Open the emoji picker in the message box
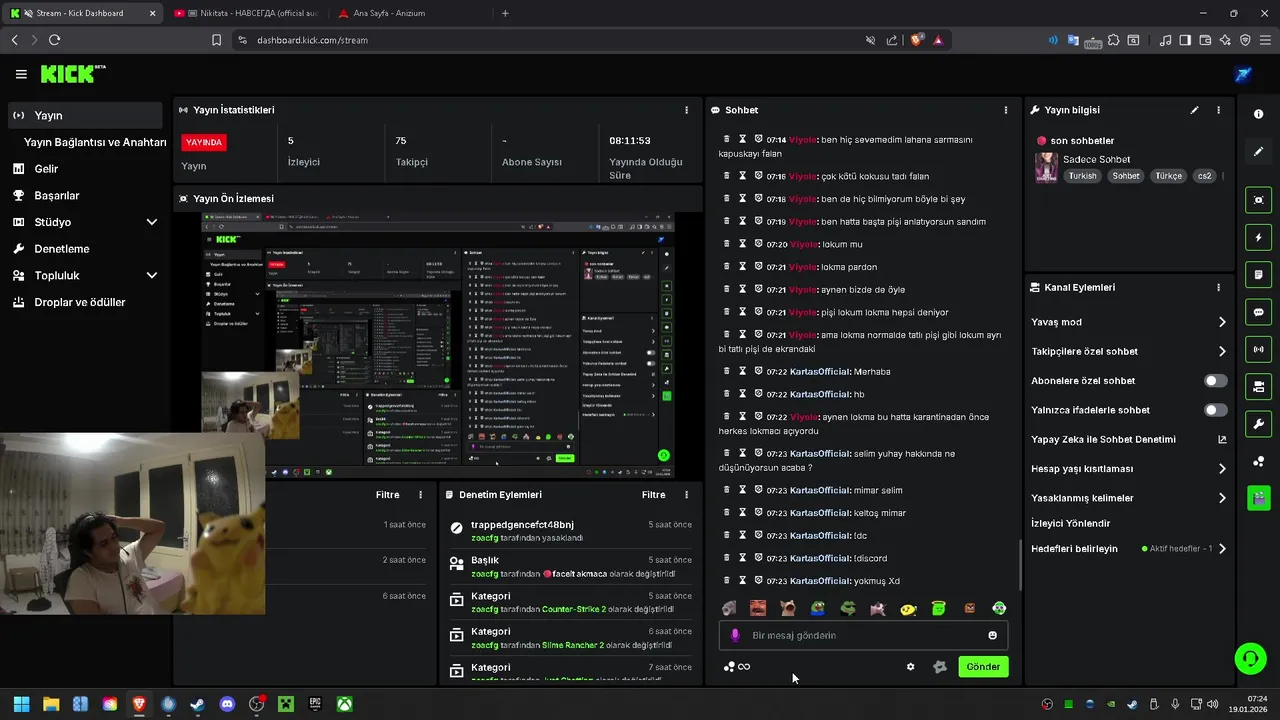This screenshot has width=1280, height=720. (x=992, y=635)
